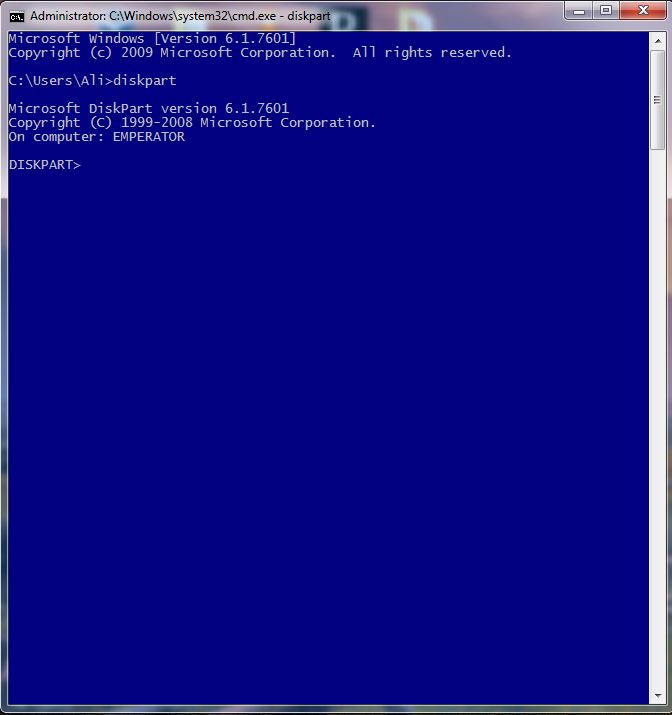Image resolution: width=672 pixels, height=715 pixels.
Task: Click the 'All rights reserved.' text
Action: click(432, 52)
